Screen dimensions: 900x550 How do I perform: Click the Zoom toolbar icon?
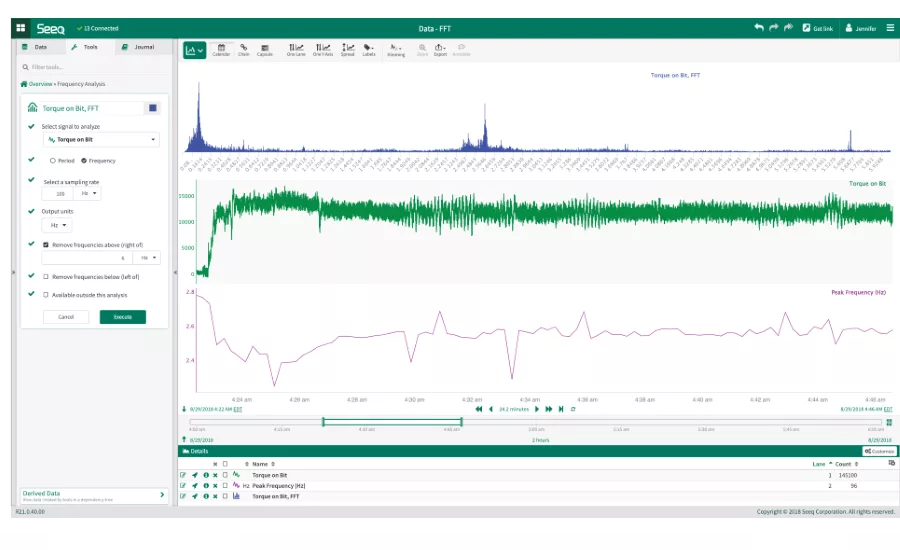tap(422, 50)
